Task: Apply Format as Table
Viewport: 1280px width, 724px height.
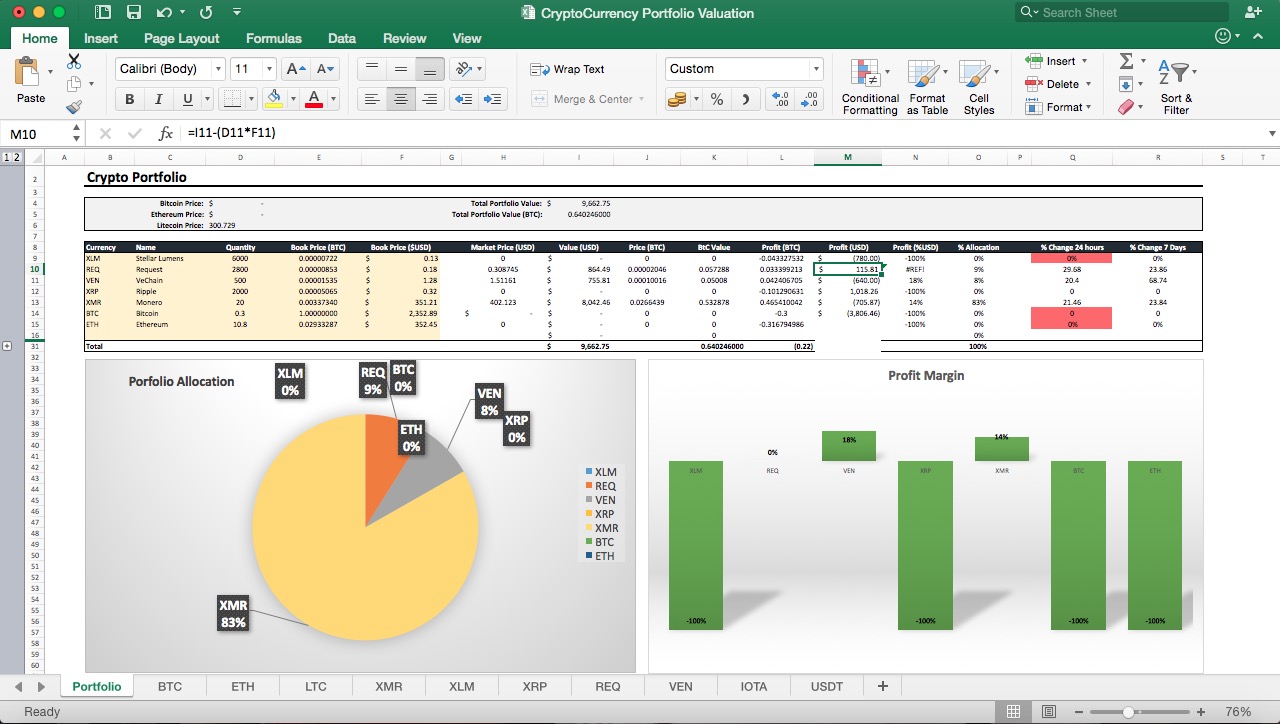Action: [x=926, y=87]
